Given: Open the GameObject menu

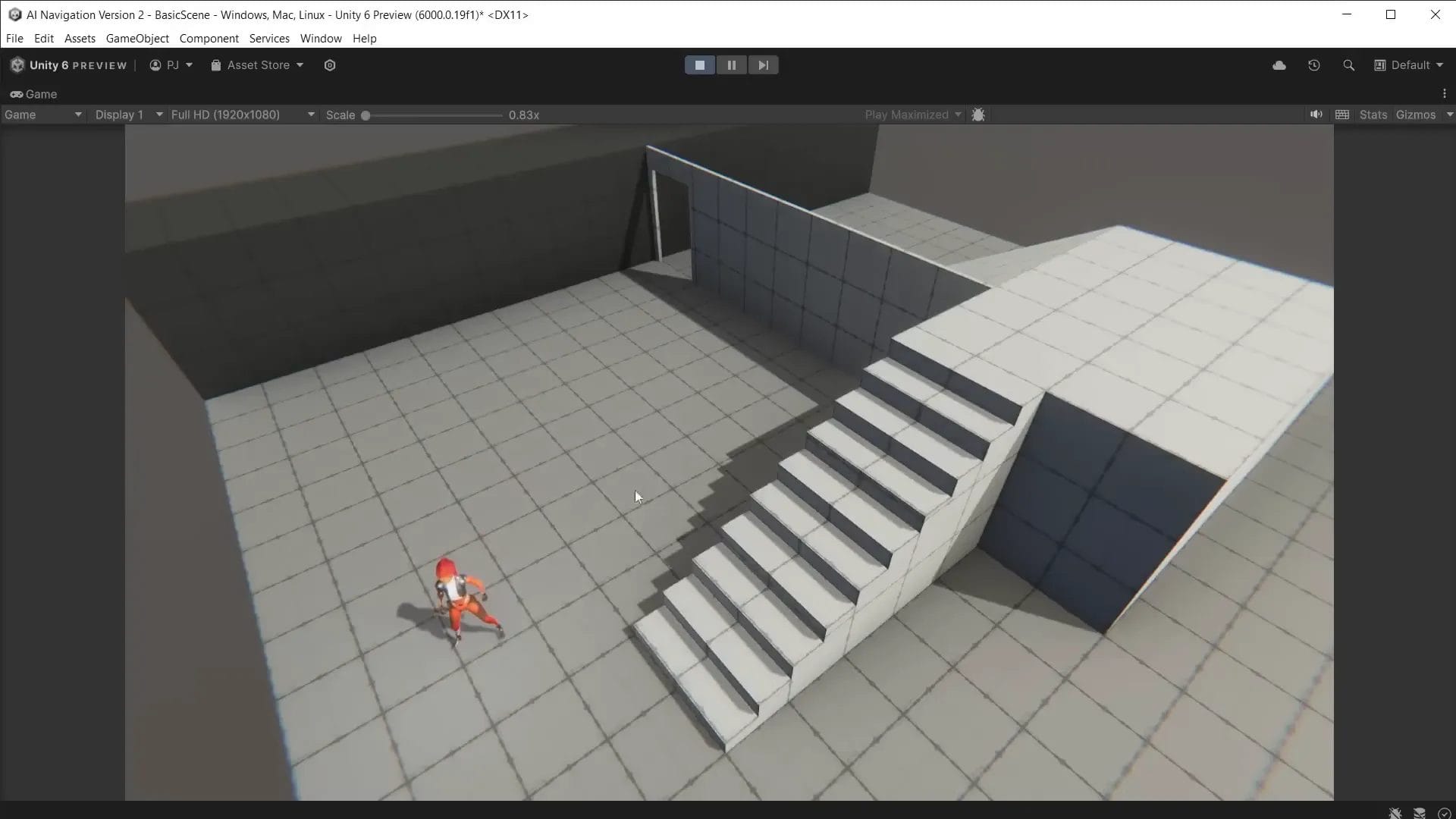Looking at the screenshot, I should [x=136, y=38].
